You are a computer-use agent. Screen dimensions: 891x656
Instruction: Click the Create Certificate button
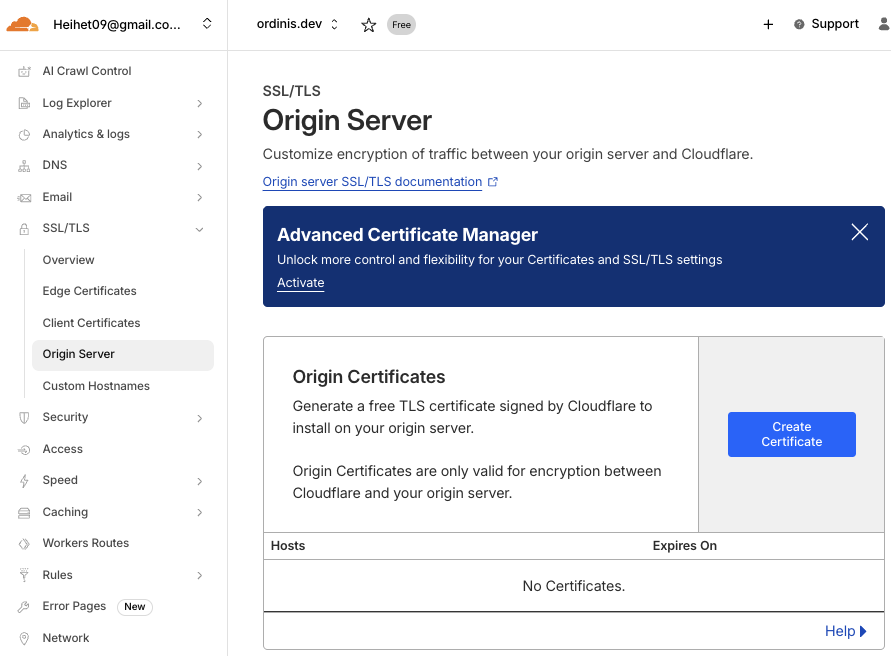coord(791,434)
